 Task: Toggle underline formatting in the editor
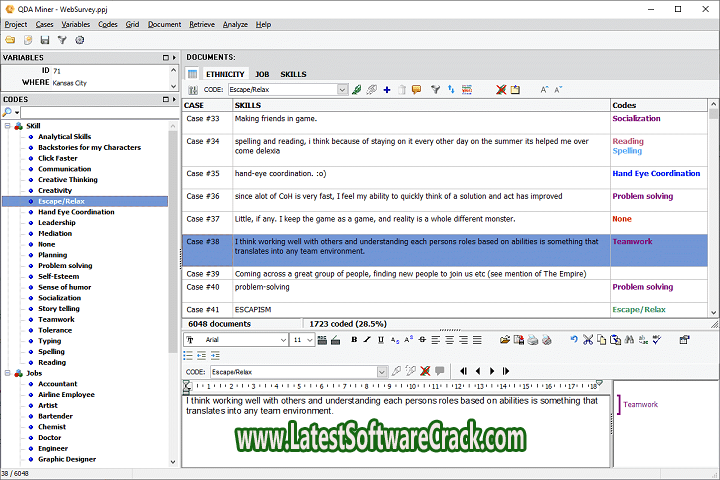tap(382, 340)
